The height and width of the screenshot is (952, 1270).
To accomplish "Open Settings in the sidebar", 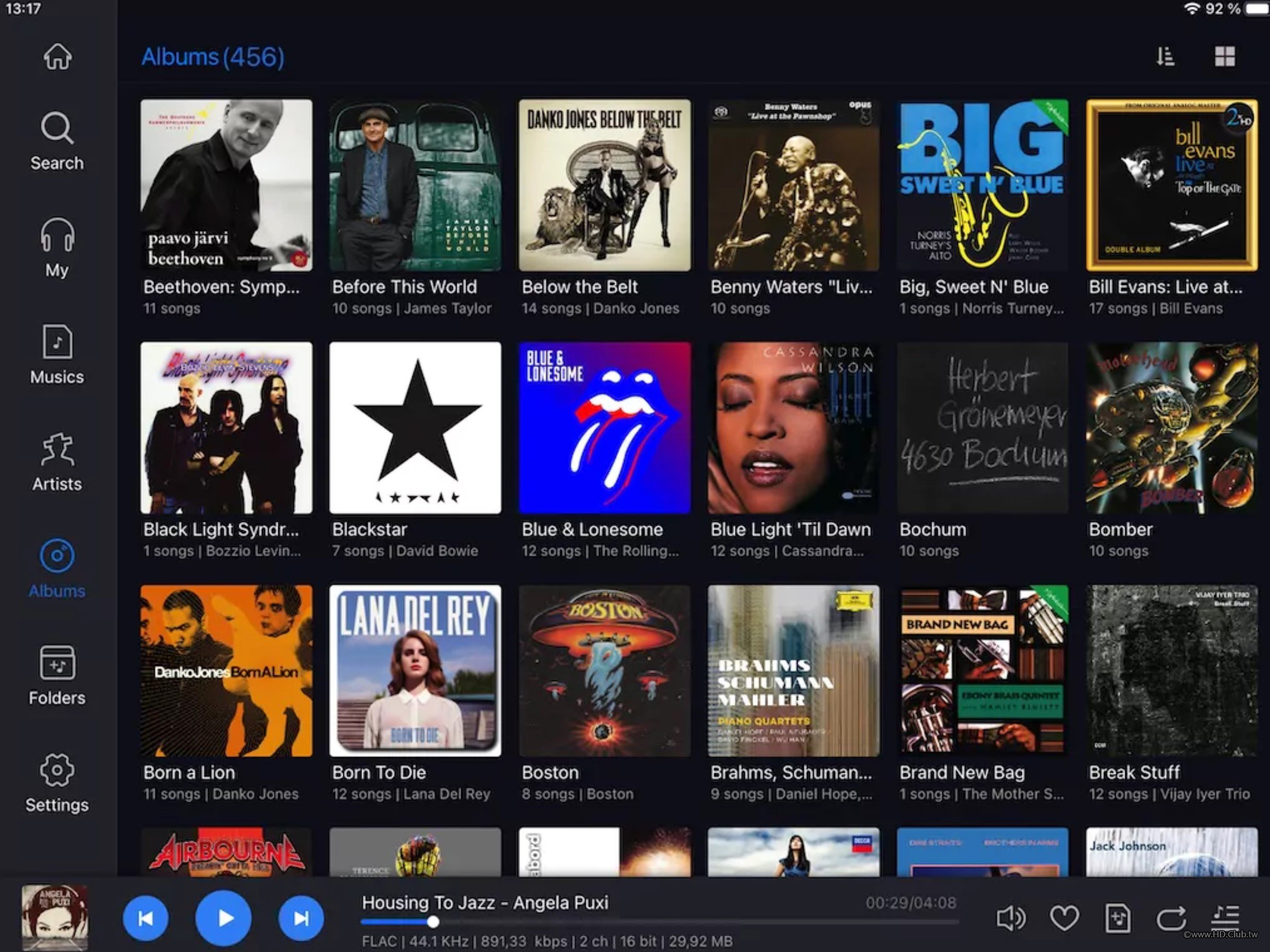I will pos(57,783).
